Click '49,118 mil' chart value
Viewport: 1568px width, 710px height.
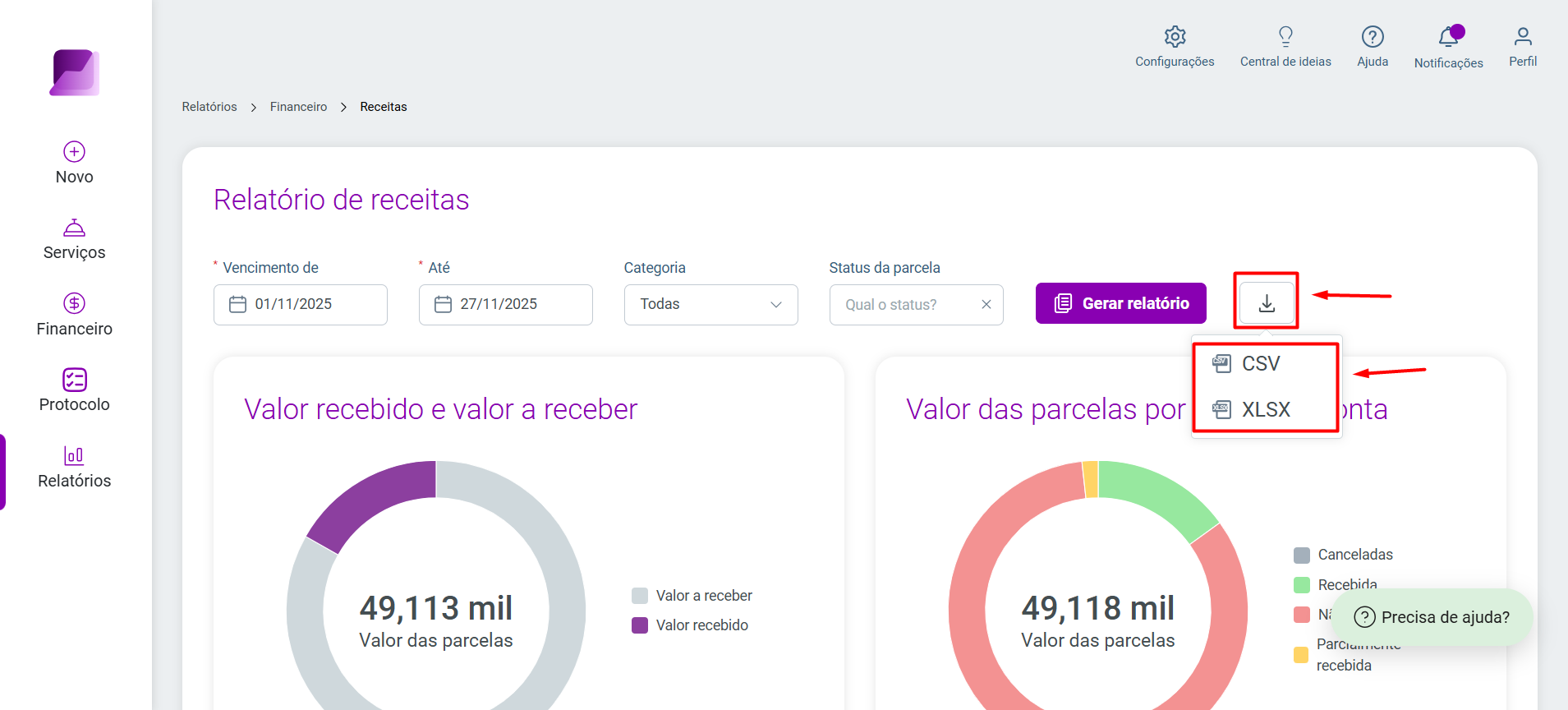tap(1098, 608)
